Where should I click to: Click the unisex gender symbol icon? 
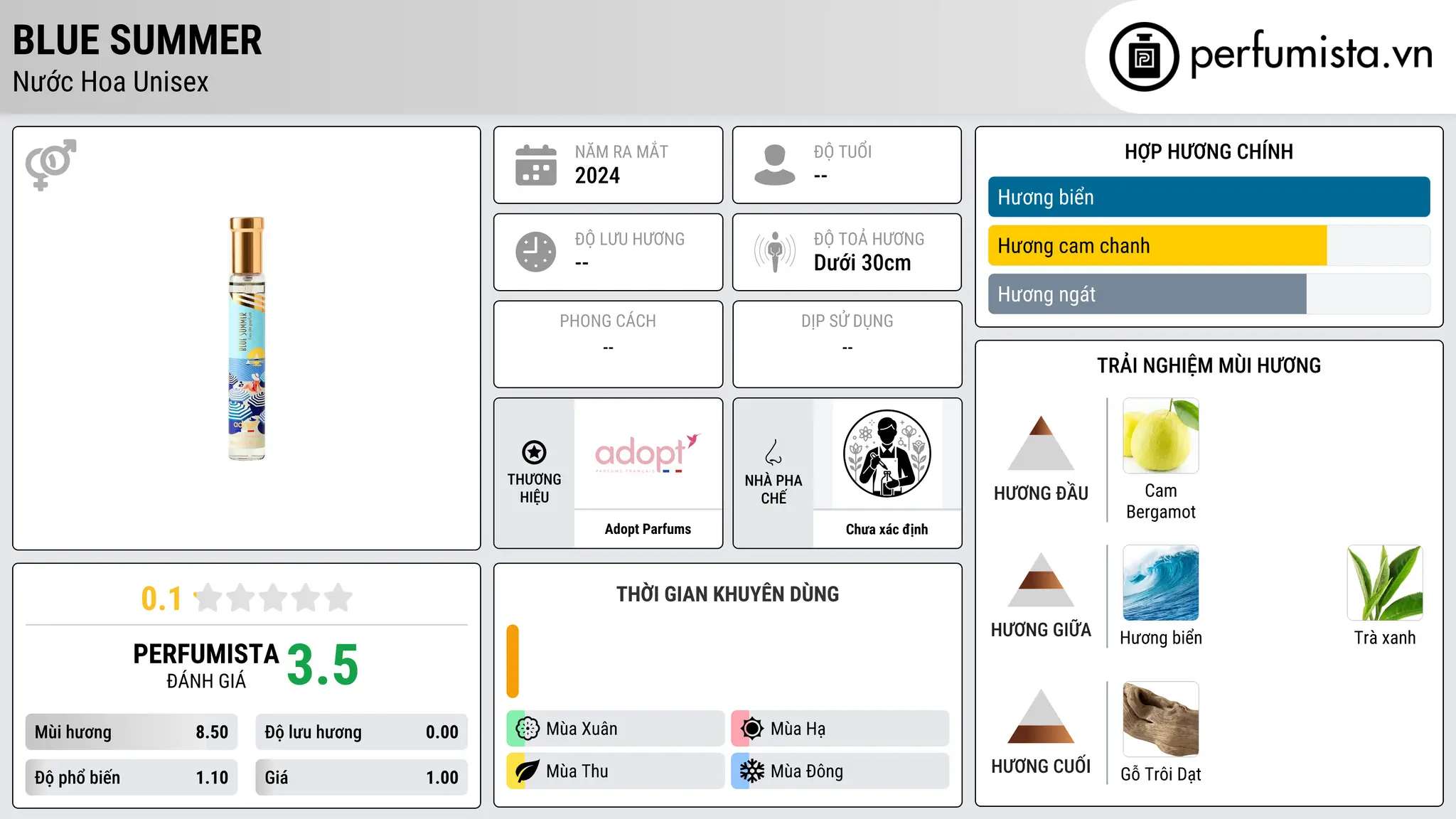pos(50,164)
